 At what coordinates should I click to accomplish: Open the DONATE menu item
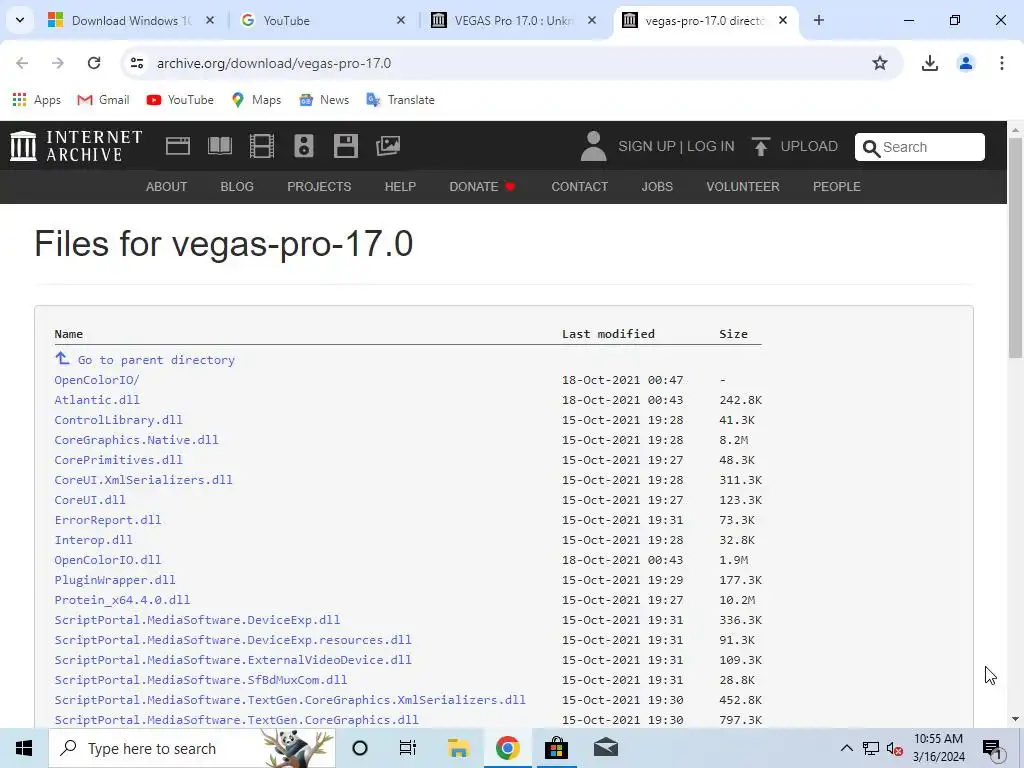[x=482, y=187]
